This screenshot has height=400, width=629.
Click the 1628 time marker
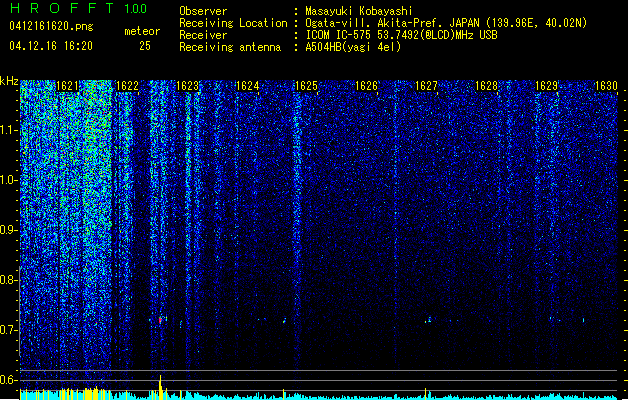tap(486, 86)
